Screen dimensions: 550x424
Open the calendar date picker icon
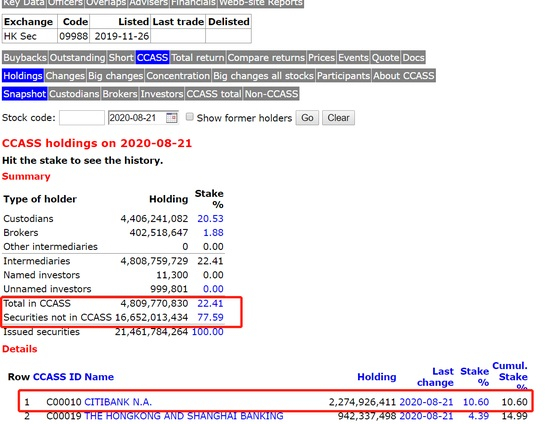click(172, 118)
